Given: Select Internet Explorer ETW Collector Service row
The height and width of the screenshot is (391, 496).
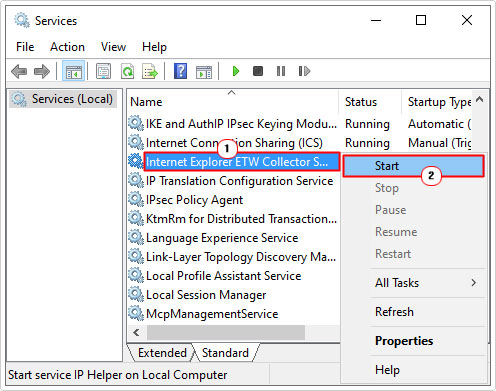Looking at the screenshot, I should pos(242,162).
